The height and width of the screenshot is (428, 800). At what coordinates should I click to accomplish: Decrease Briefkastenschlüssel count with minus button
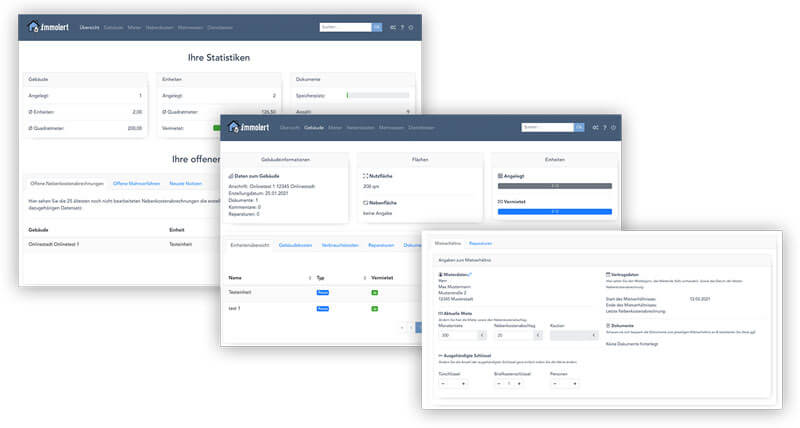pos(498,383)
